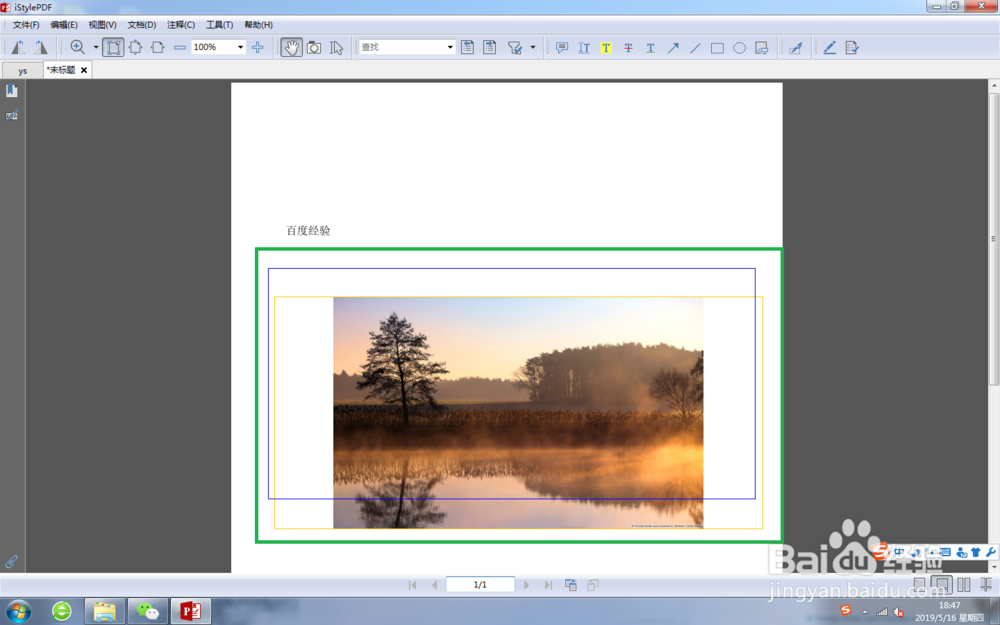The width and height of the screenshot is (1000, 625).
Task: Click the 查找 search field
Action: click(x=402, y=47)
